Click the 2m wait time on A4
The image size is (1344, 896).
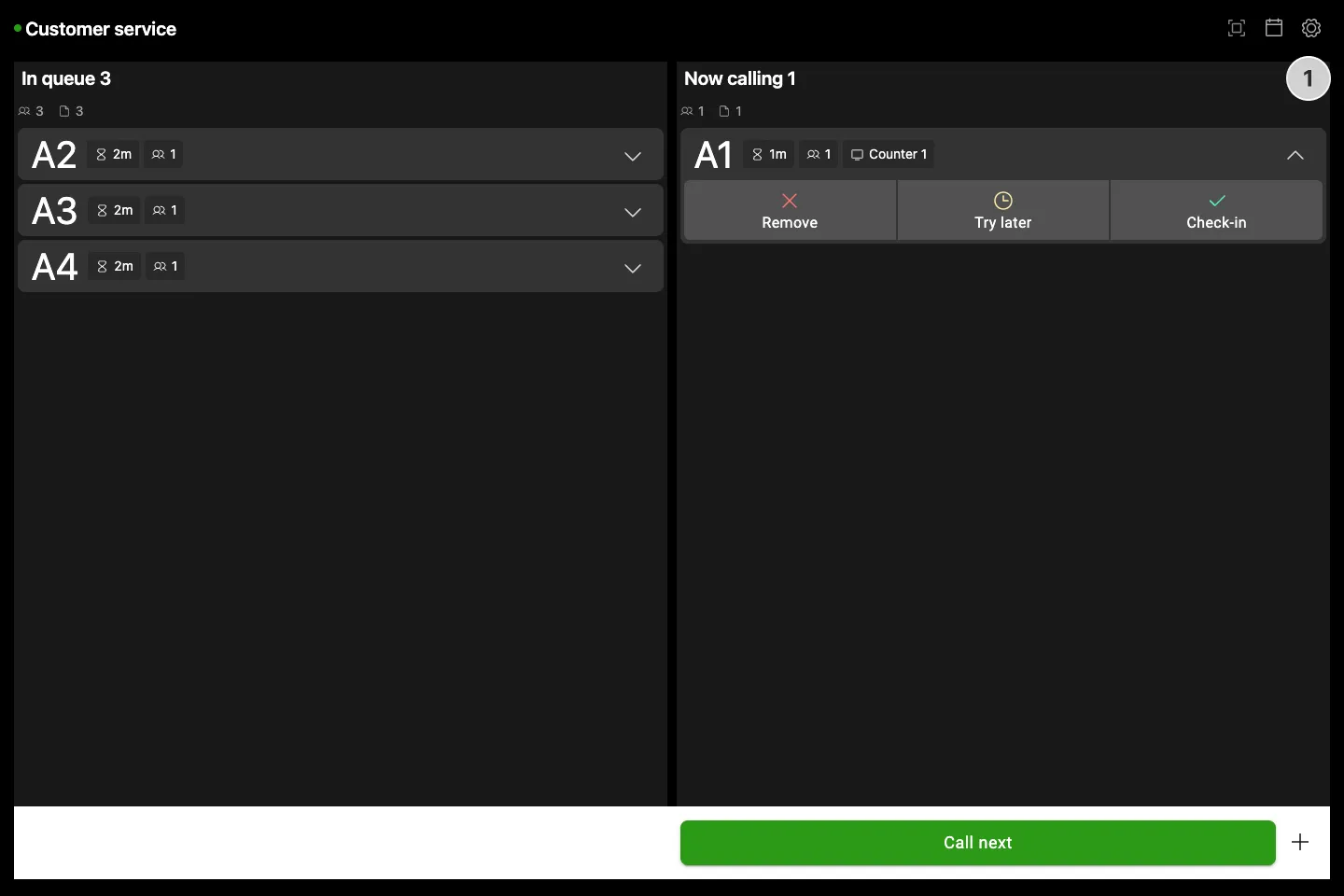[x=114, y=266]
